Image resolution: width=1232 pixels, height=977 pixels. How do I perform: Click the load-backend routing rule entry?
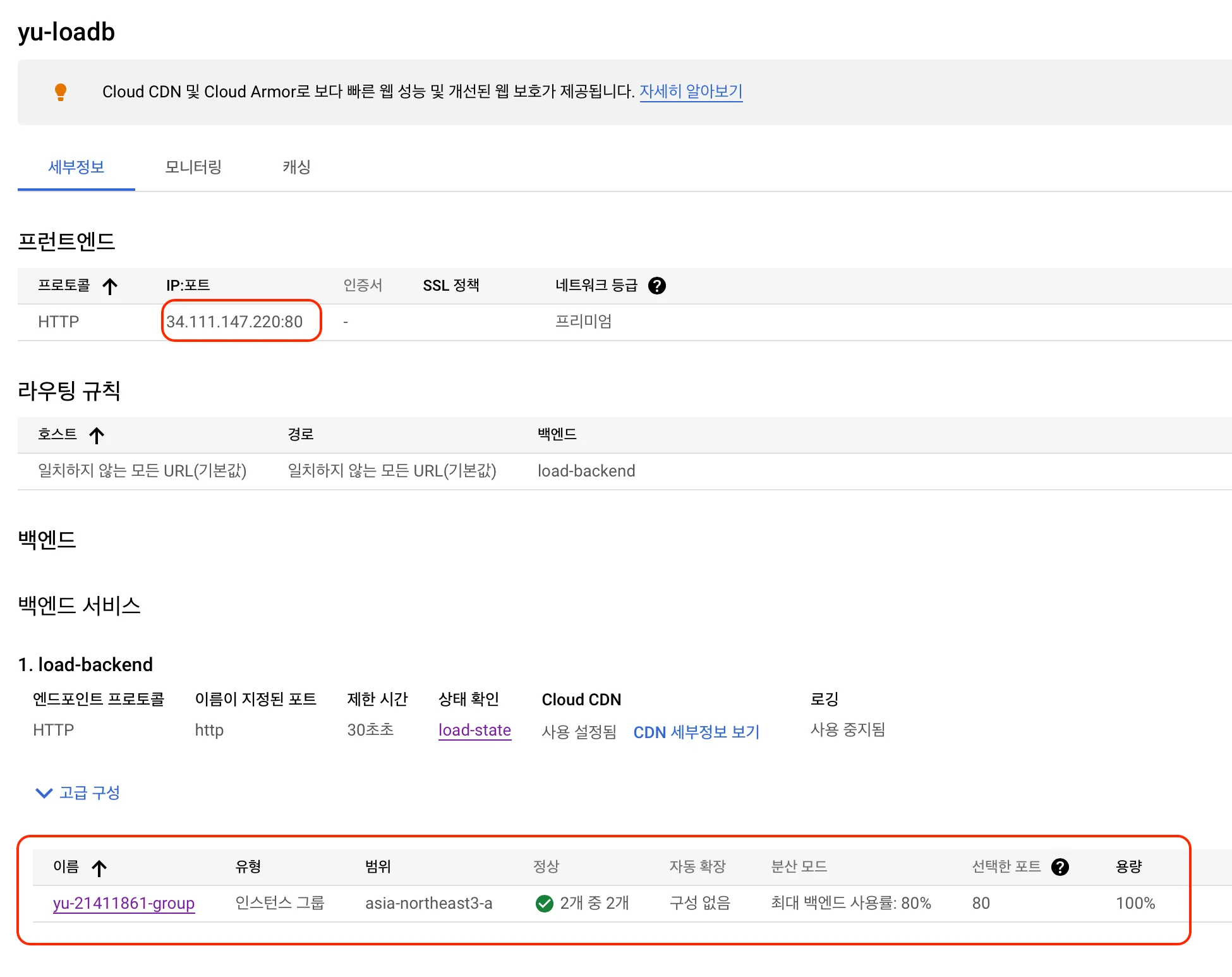click(586, 471)
